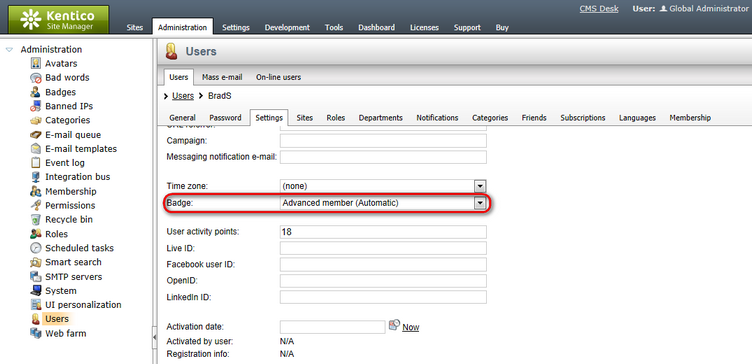Open the Departments user tab
The width and height of the screenshot is (752, 364).
380,117
